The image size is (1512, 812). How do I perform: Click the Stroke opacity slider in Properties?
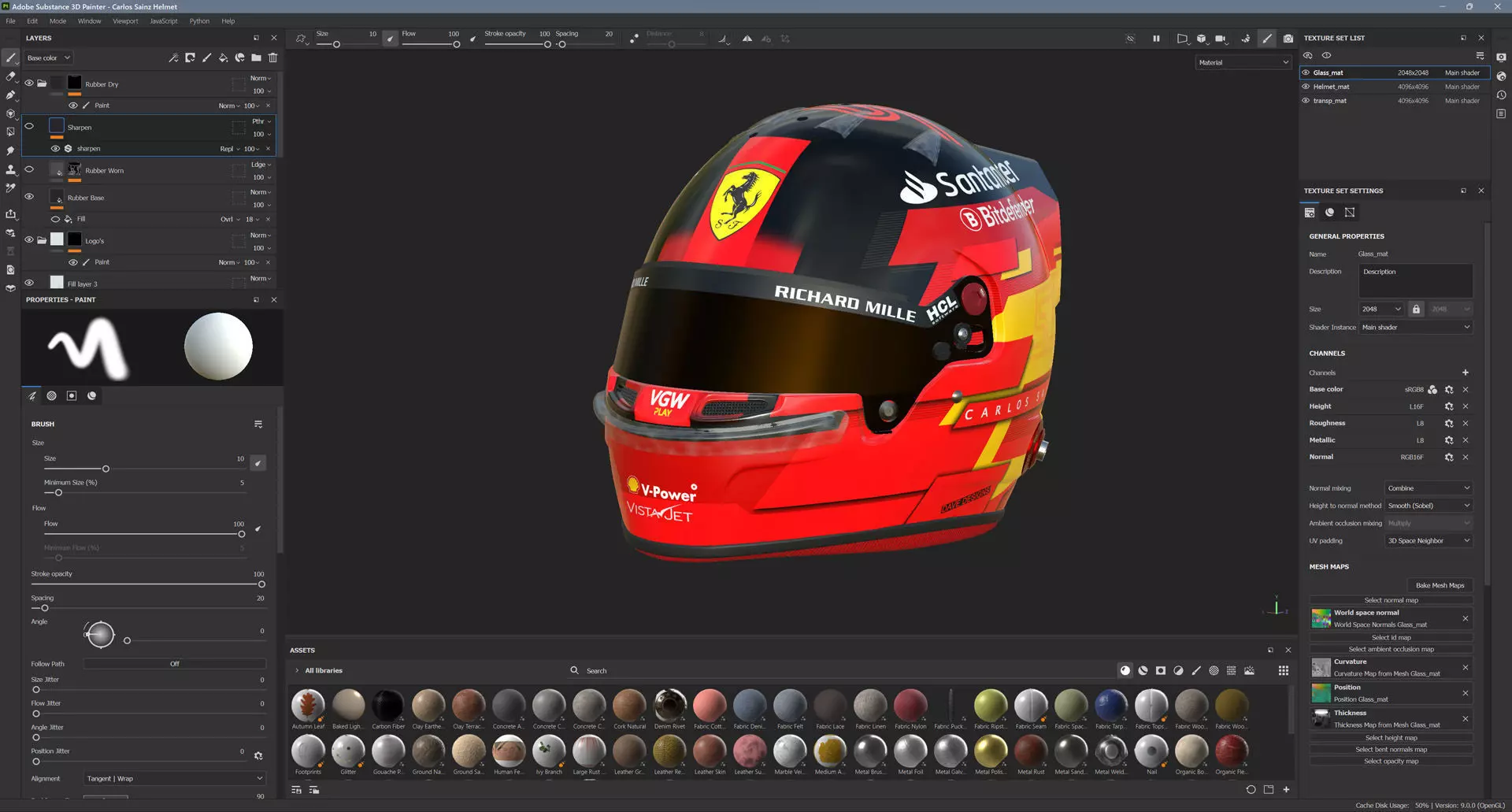147,584
